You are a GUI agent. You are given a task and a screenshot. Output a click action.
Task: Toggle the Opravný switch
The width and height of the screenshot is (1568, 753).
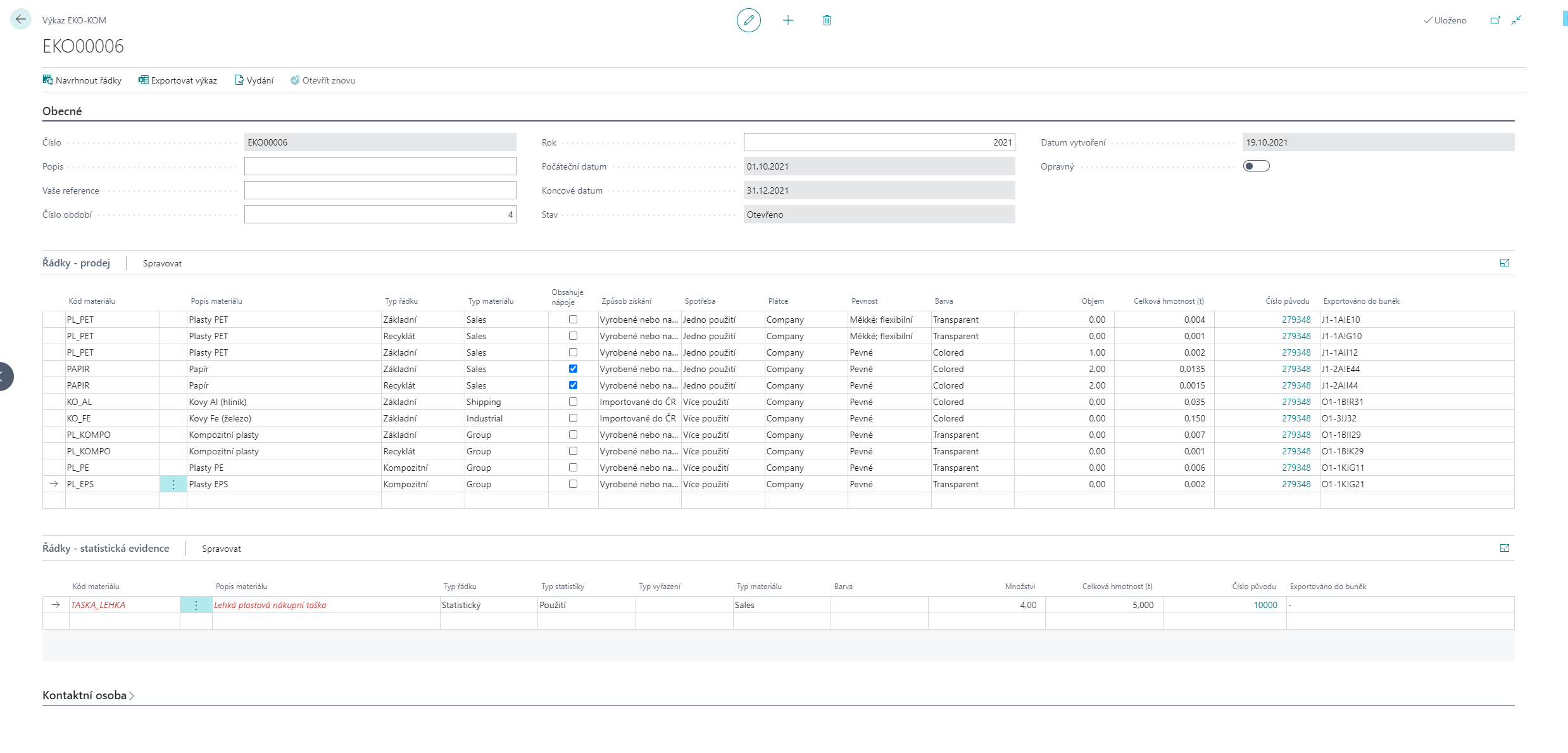click(1256, 166)
